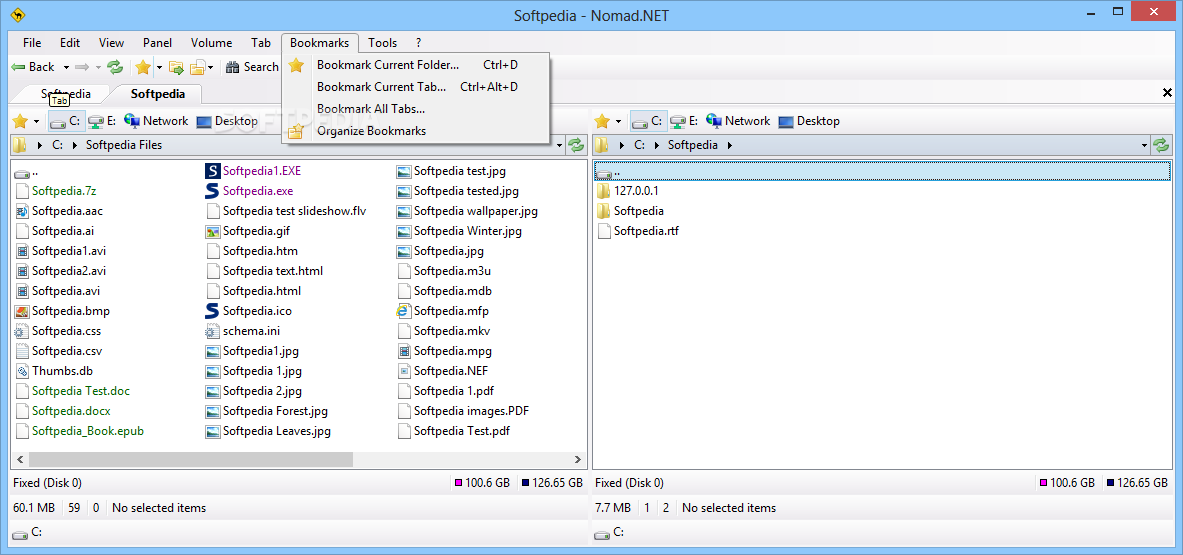The width and height of the screenshot is (1183, 555).
Task: Click left panel bookmarks star icon
Action: tap(20, 121)
